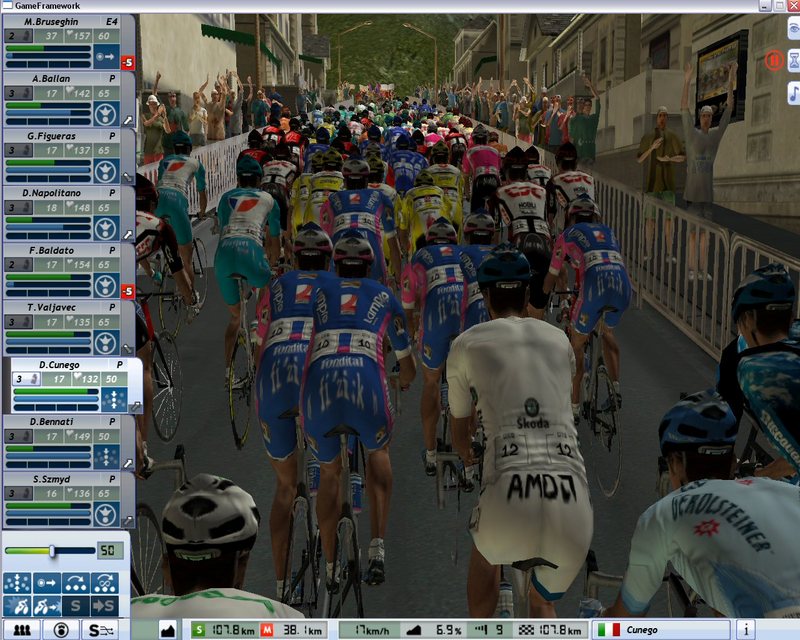
Task: Open the stage profile mountain icon
Action: (168, 630)
